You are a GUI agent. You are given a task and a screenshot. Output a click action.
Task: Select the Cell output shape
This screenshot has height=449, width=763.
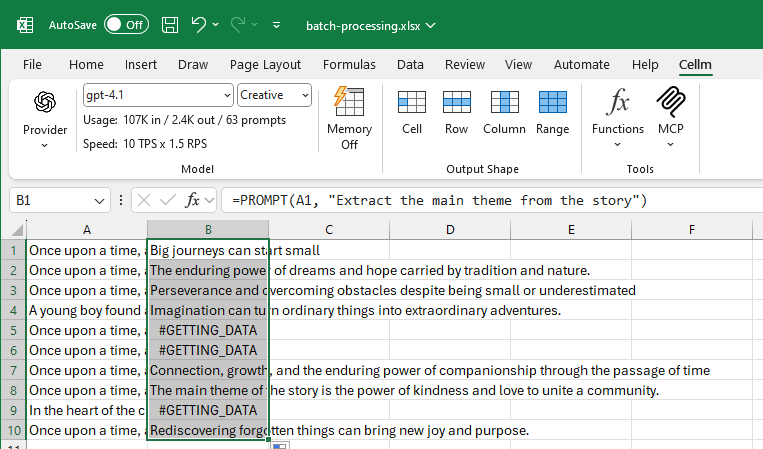(x=412, y=103)
